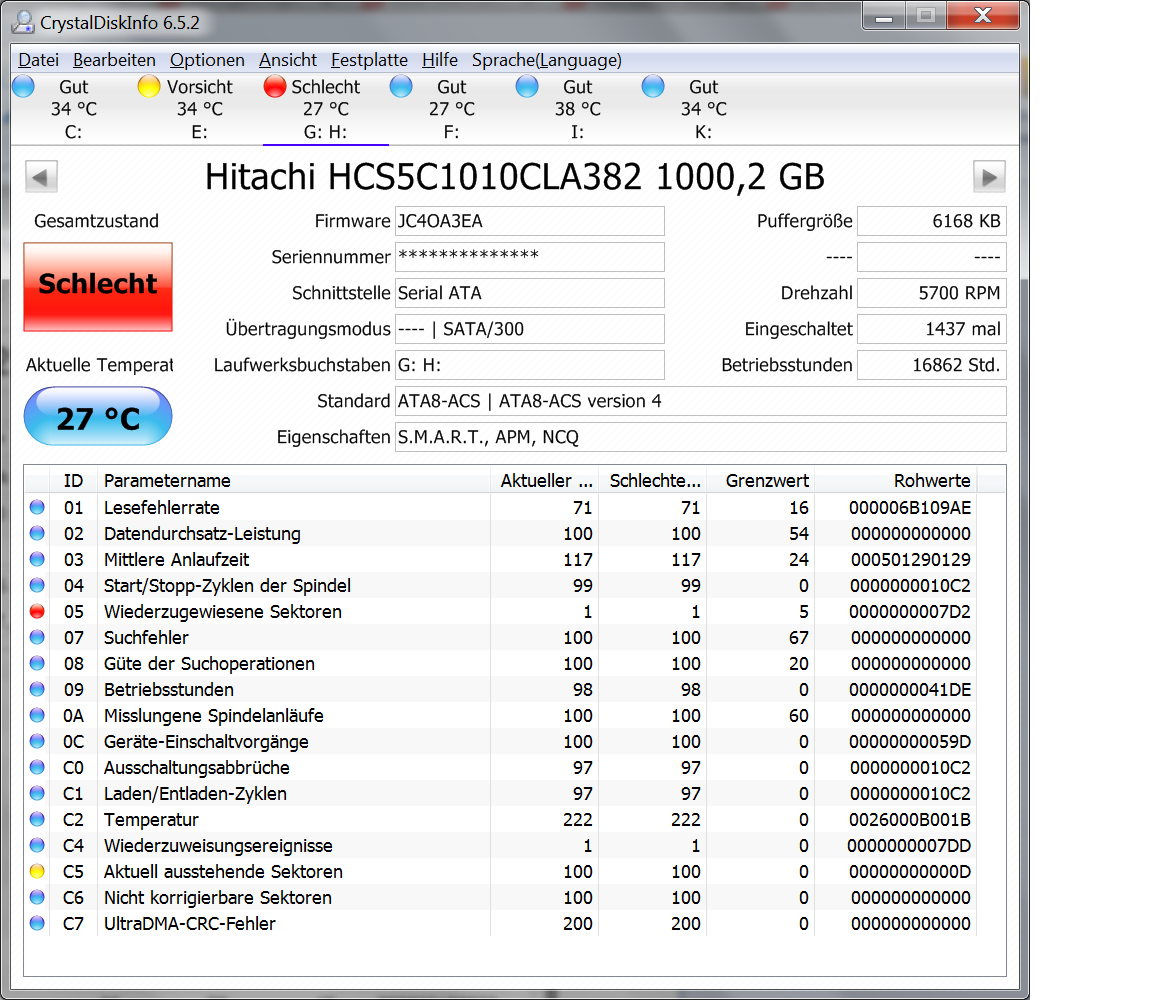Click the 27 °C temperature button

click(98, 417)
